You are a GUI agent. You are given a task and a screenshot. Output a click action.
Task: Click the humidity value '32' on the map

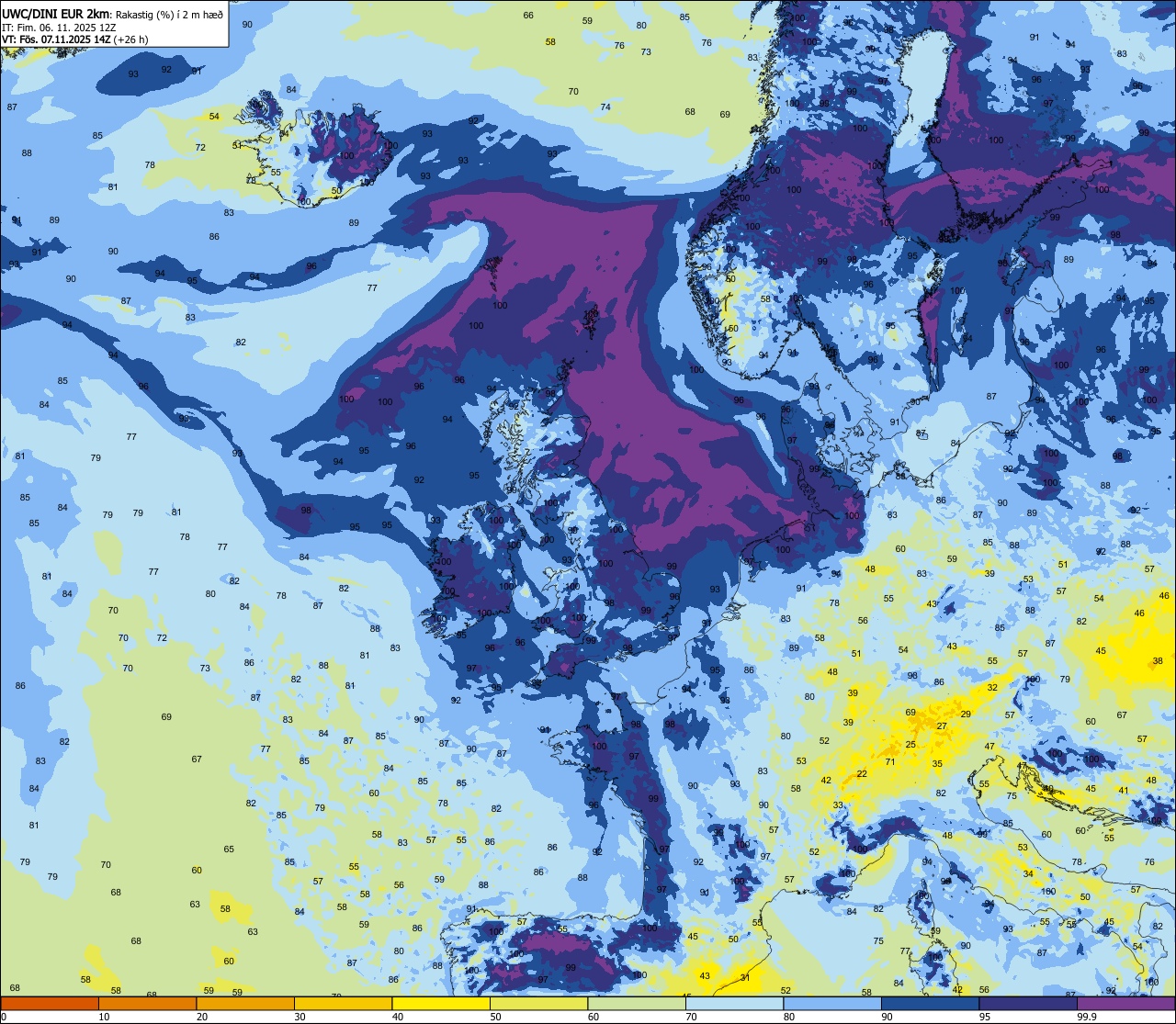[992, 688]
